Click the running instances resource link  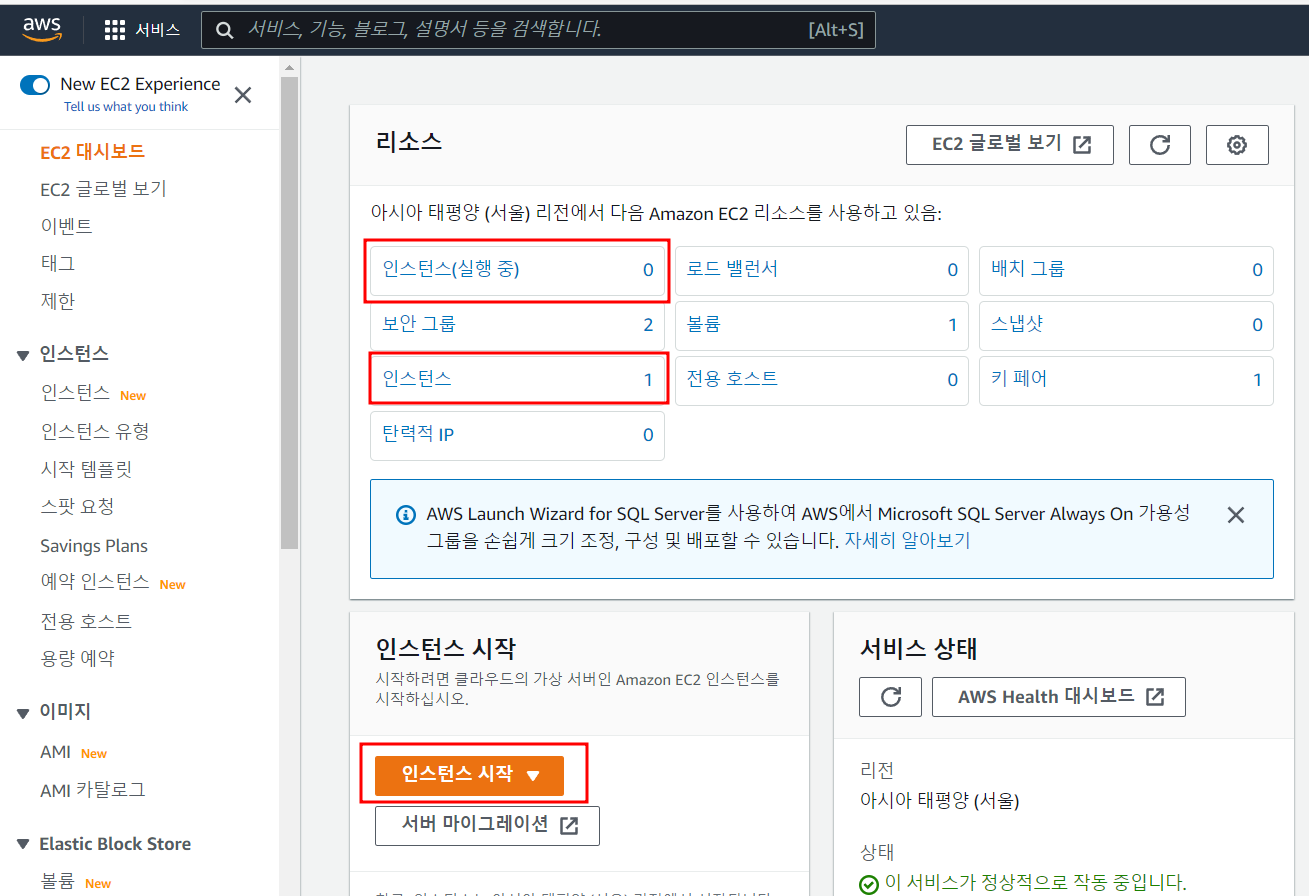pos(451,270)
